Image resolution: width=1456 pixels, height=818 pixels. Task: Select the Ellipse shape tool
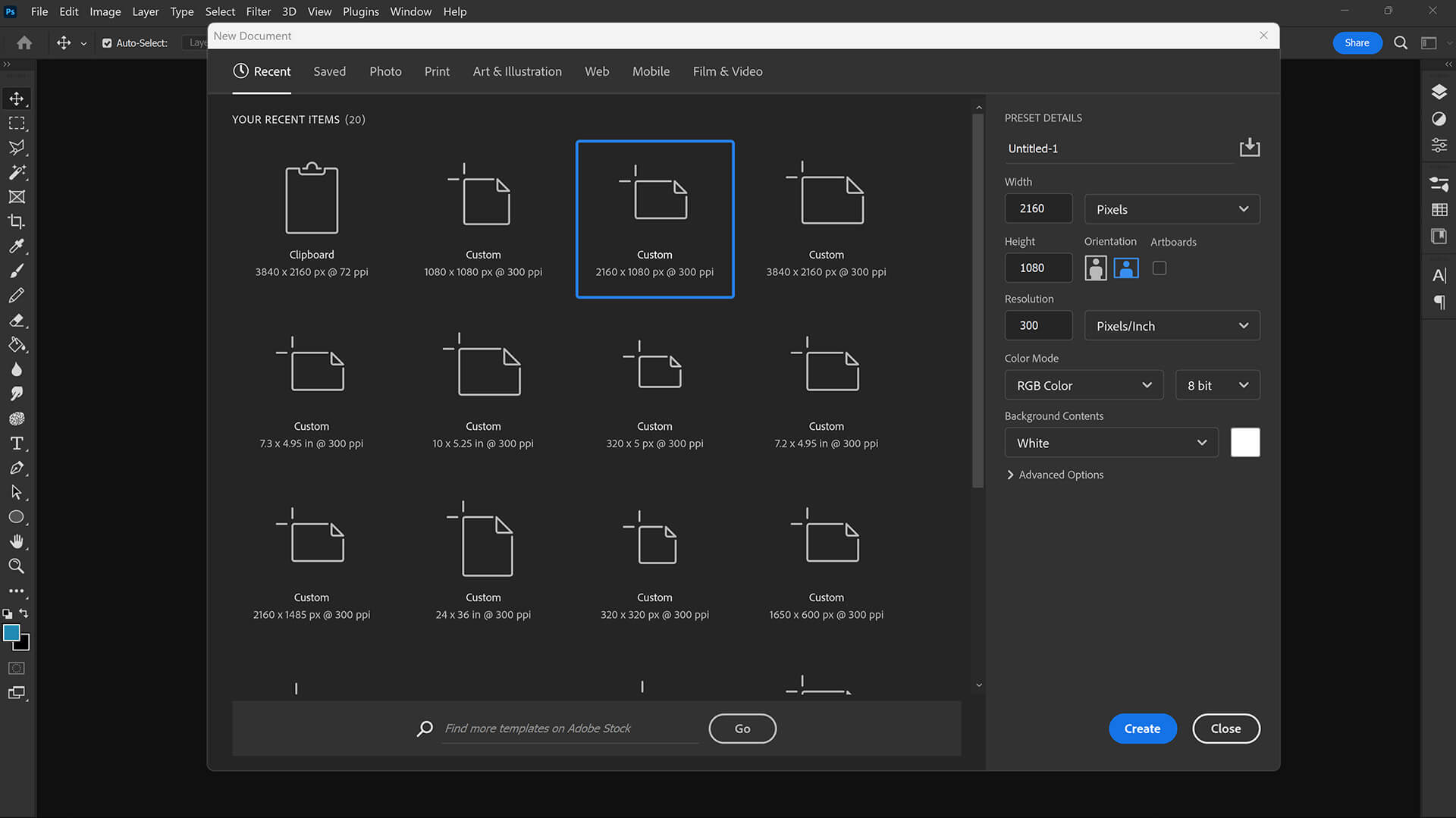(17, 517)
